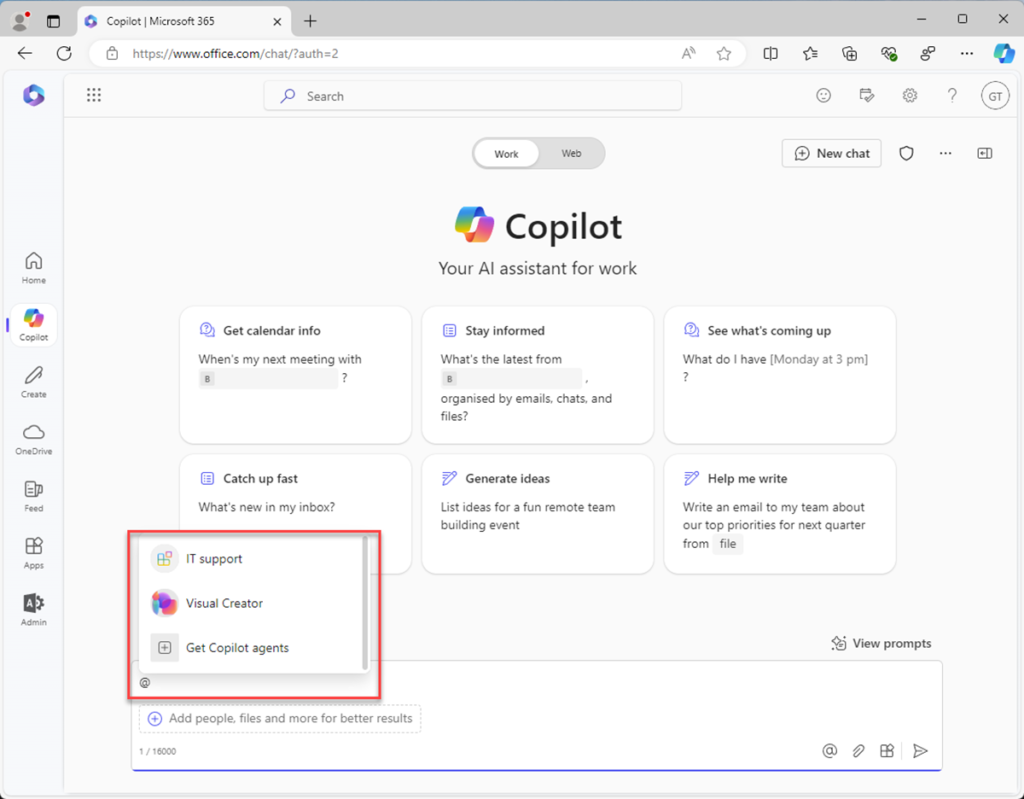Image resolution: width=1024 pixels, height=799 pixels.
Task: Toggle the side panel icon at top right
Action: coord(985,154)
